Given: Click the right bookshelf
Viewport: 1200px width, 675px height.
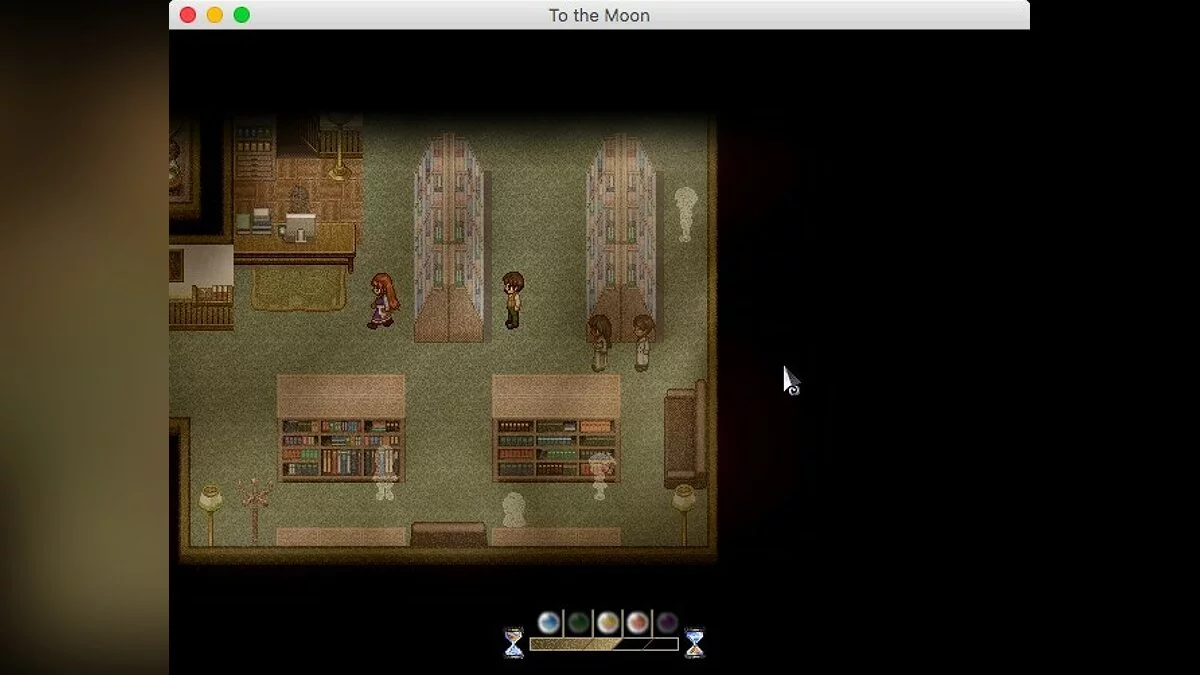Looking at the screenshot, I should [556, 428].
